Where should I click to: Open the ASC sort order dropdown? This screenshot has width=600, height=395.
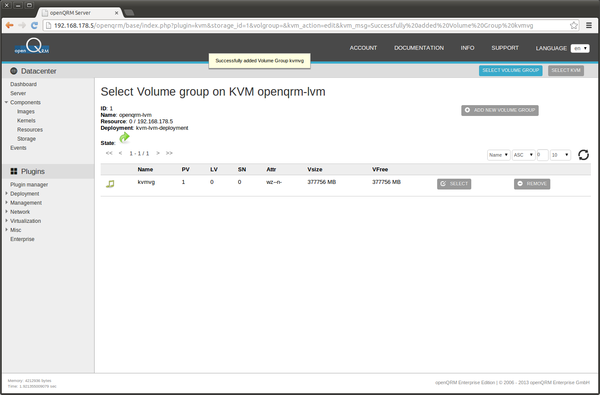[x=523, y=155]
